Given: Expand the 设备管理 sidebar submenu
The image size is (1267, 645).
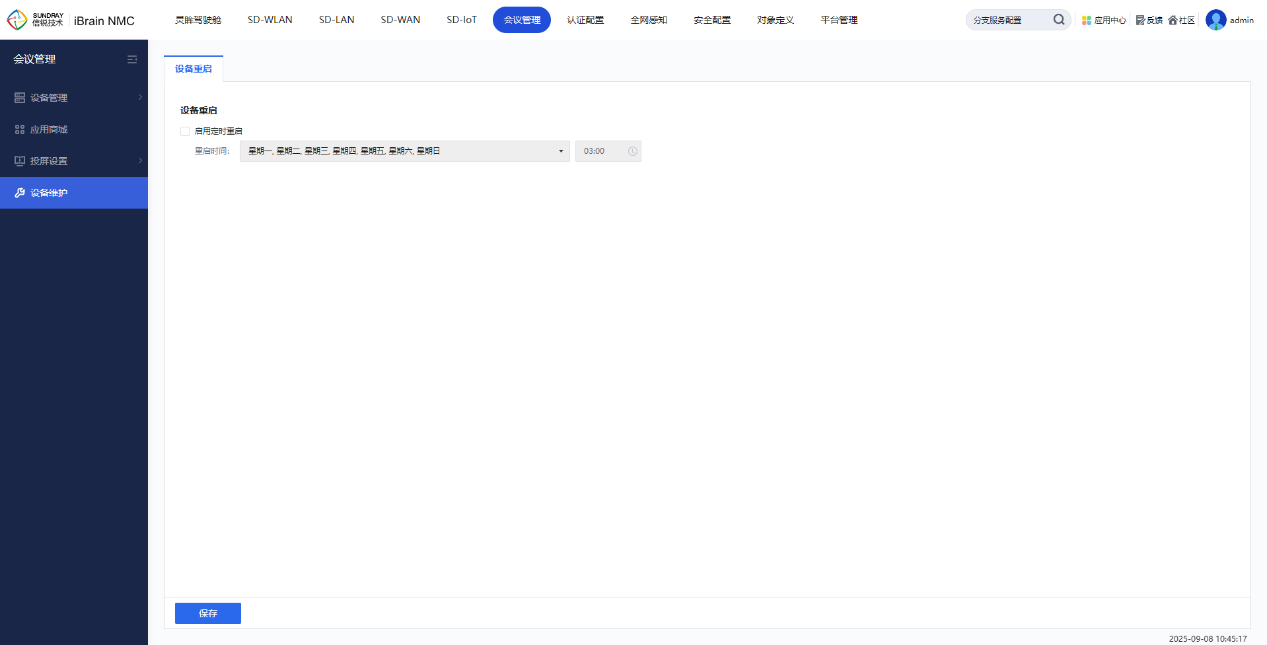Looking at the screenshot, I should coord(74,98).
